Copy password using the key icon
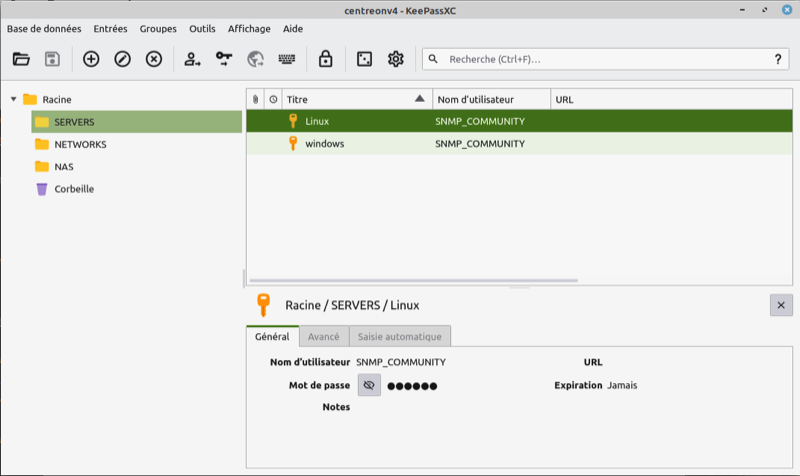The width and height of the screenshot is (800, 476). click(x=224, y=59)
